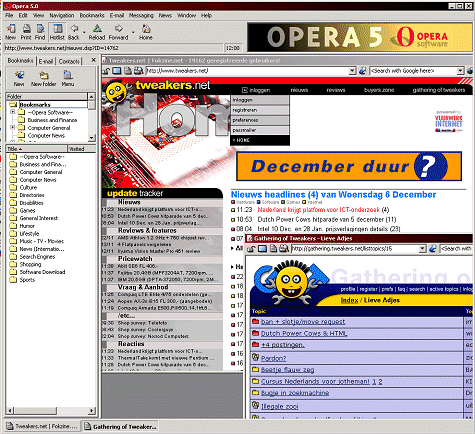Click the print preview icon in Tweakers window bar
This screenshot has height=434, width=475.
[x=138, y=71]
